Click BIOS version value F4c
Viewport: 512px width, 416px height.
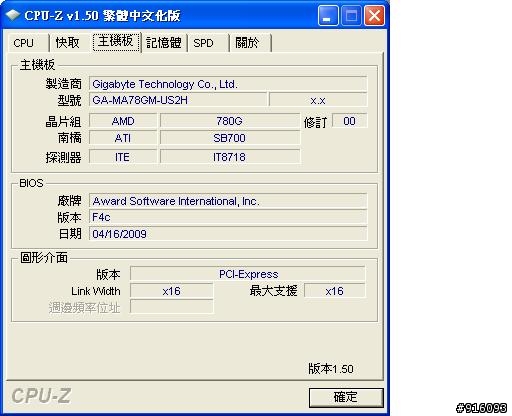228,217
